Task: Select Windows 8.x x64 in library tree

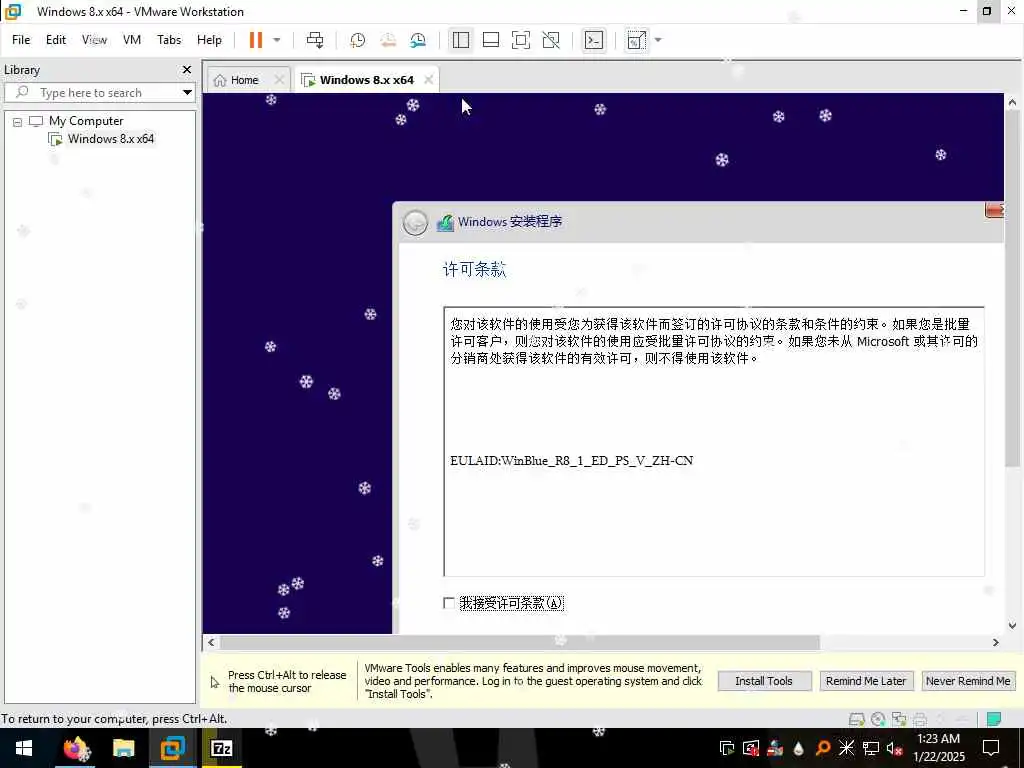Action: click(x=110, y=138)
